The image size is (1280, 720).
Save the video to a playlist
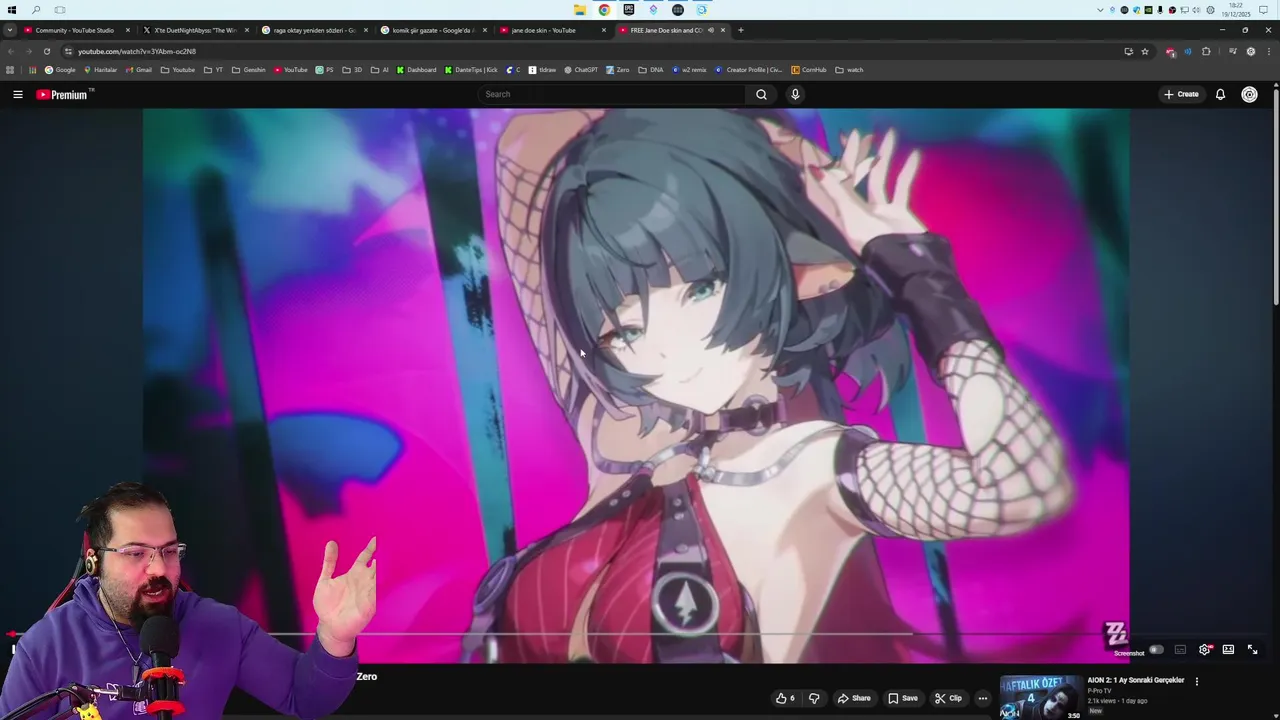(x=902, y=698)
